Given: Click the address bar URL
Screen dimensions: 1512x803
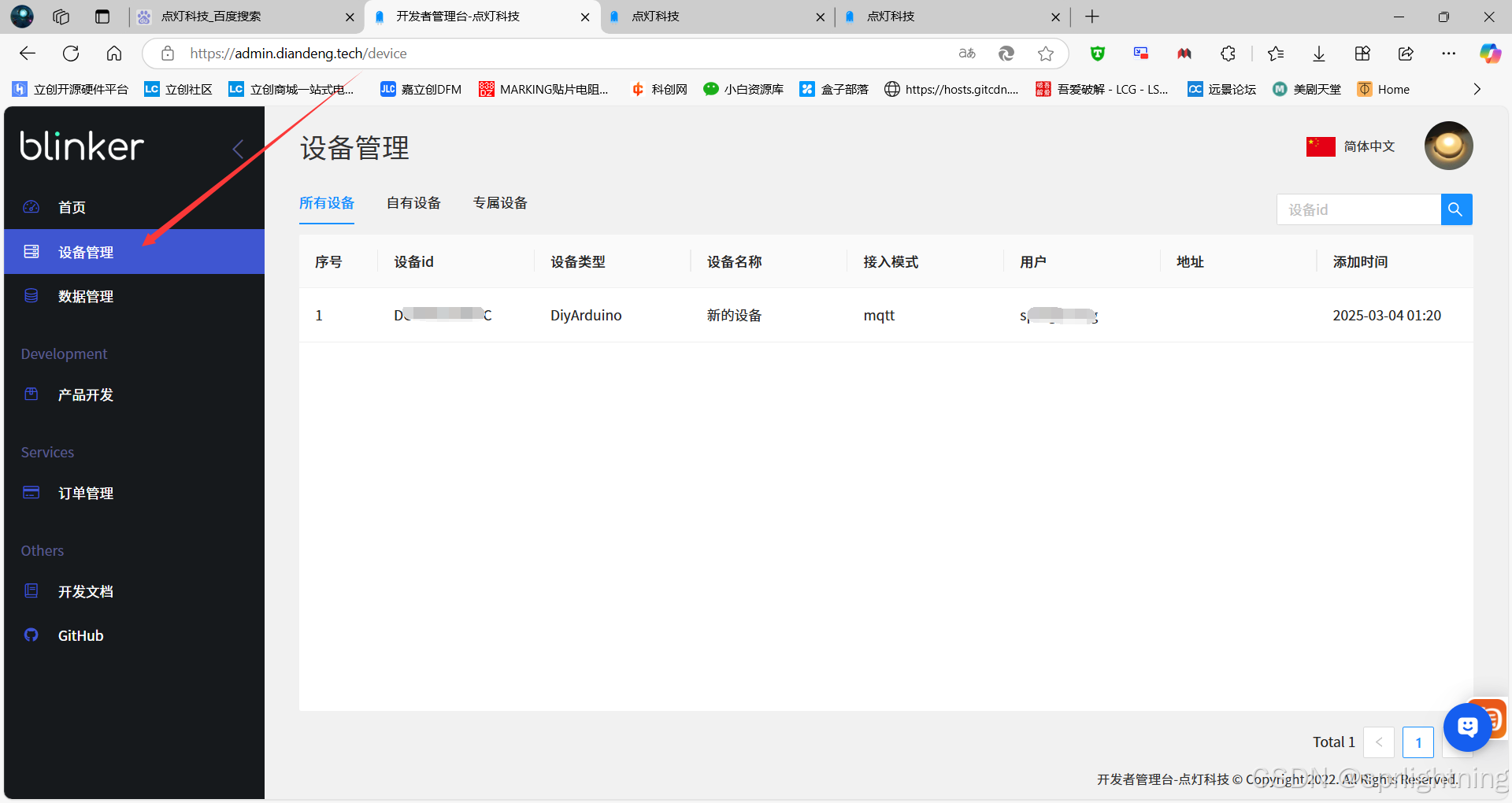Looking at the screenshot, I should click(298, 53).
